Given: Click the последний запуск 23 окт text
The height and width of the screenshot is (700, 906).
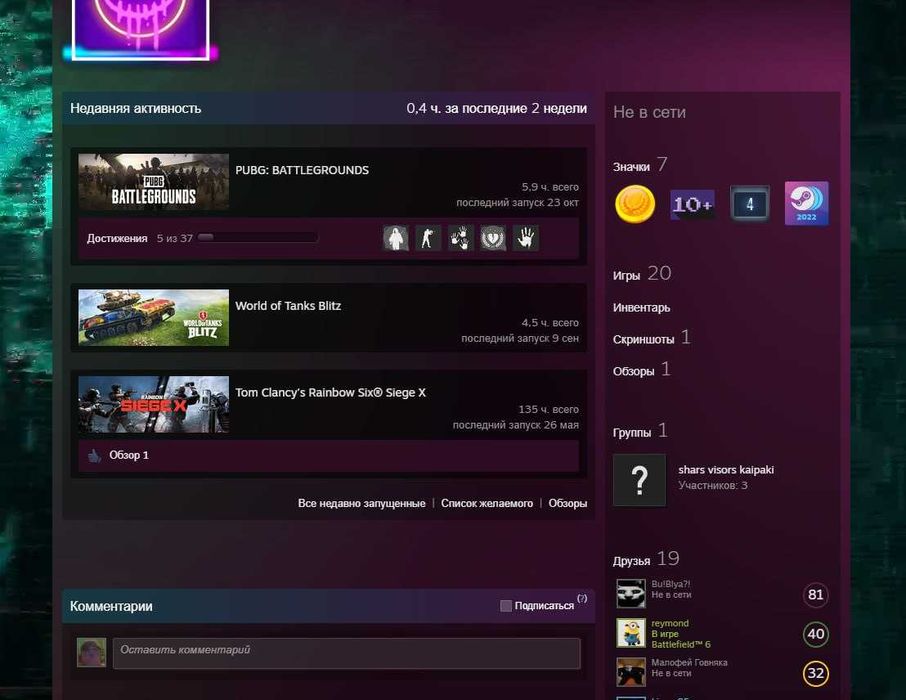Looking at the screenshot, I should pos(517,203).
